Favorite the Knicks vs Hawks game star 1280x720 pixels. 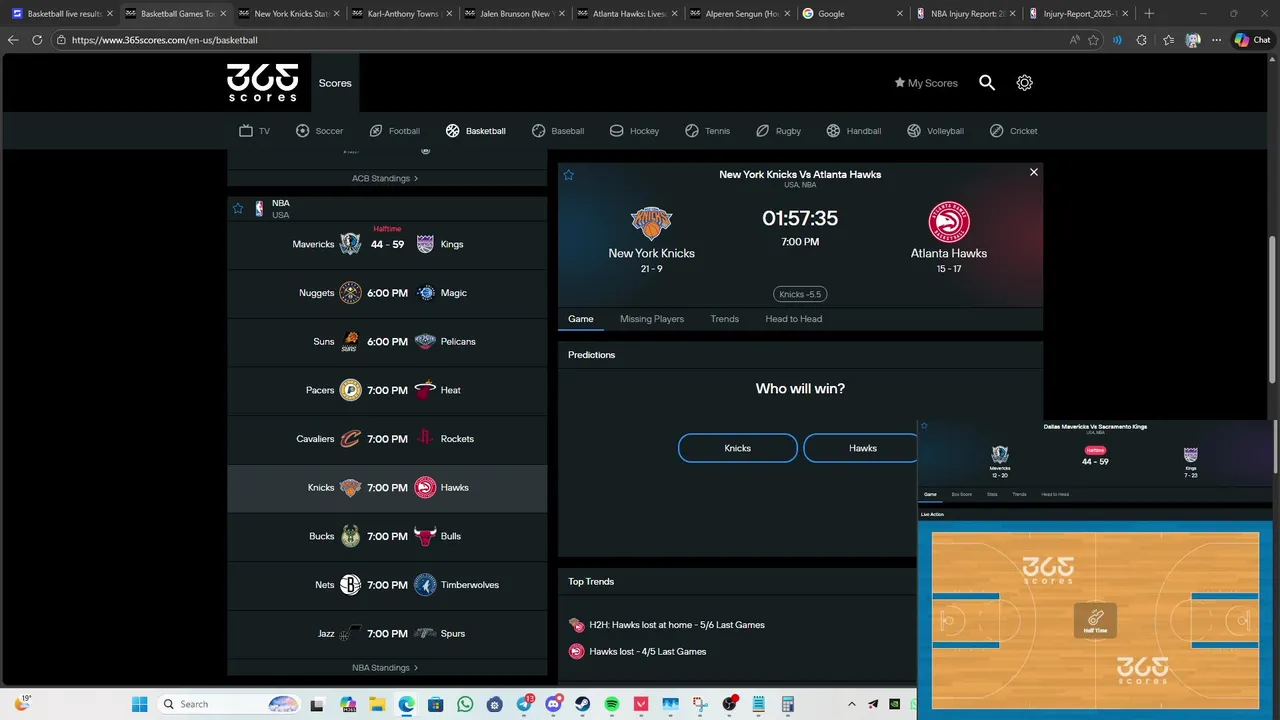(x=569, y=175)
